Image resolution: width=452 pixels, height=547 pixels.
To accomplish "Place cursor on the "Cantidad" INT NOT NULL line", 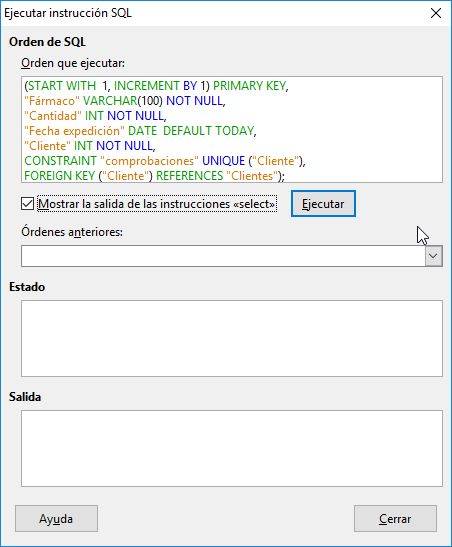I will click(95, 116).
